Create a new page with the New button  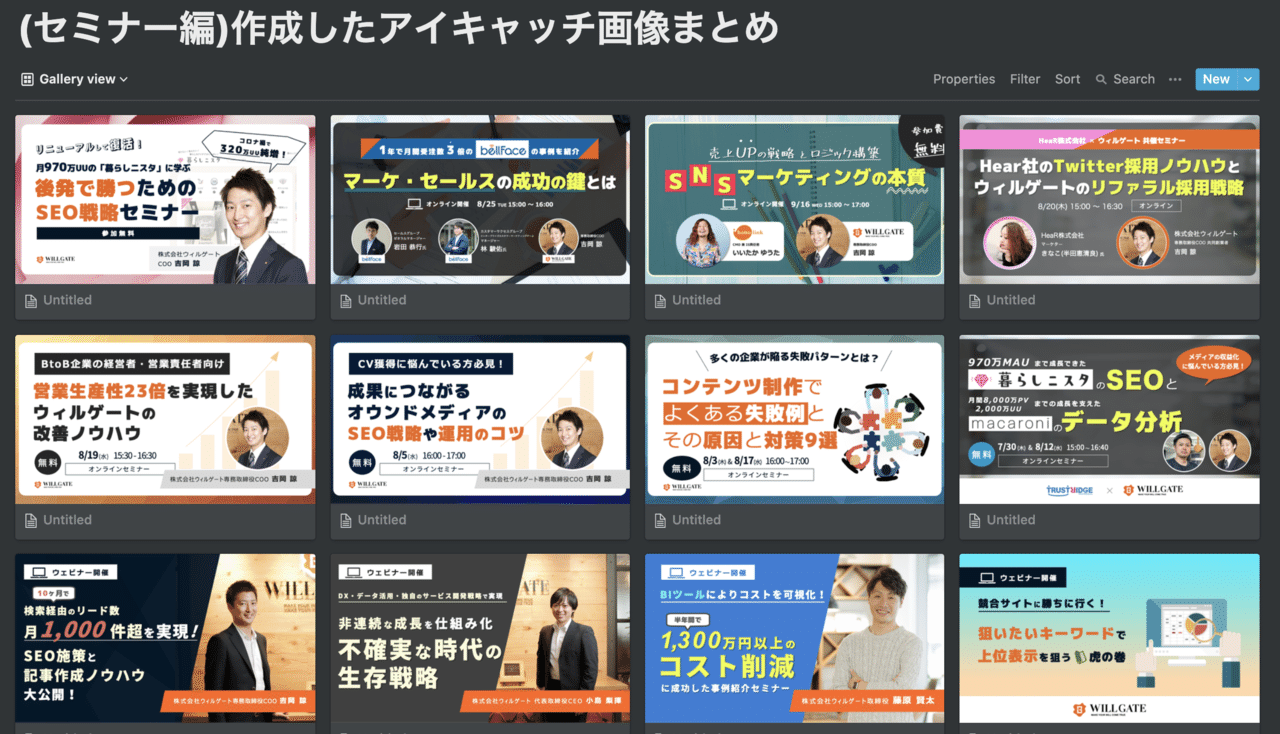1216,78
